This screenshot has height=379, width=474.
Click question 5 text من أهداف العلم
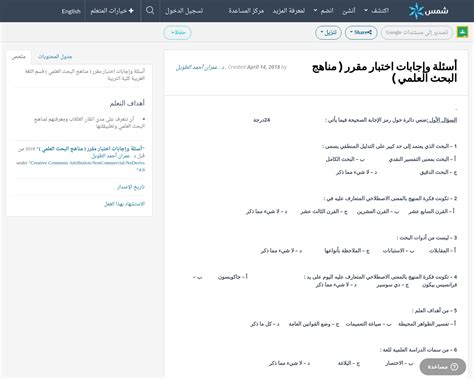tap(434, 311)
